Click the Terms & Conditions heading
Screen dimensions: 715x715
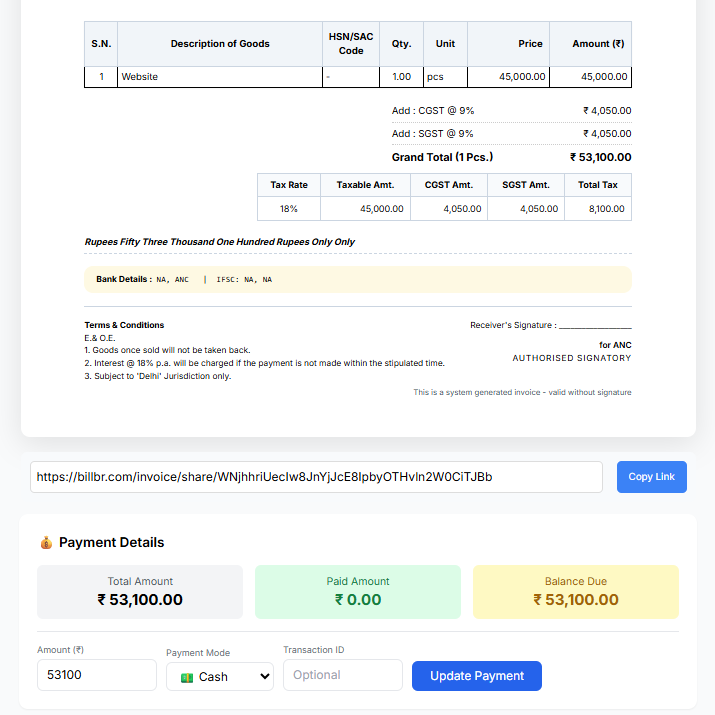point(124,325)
